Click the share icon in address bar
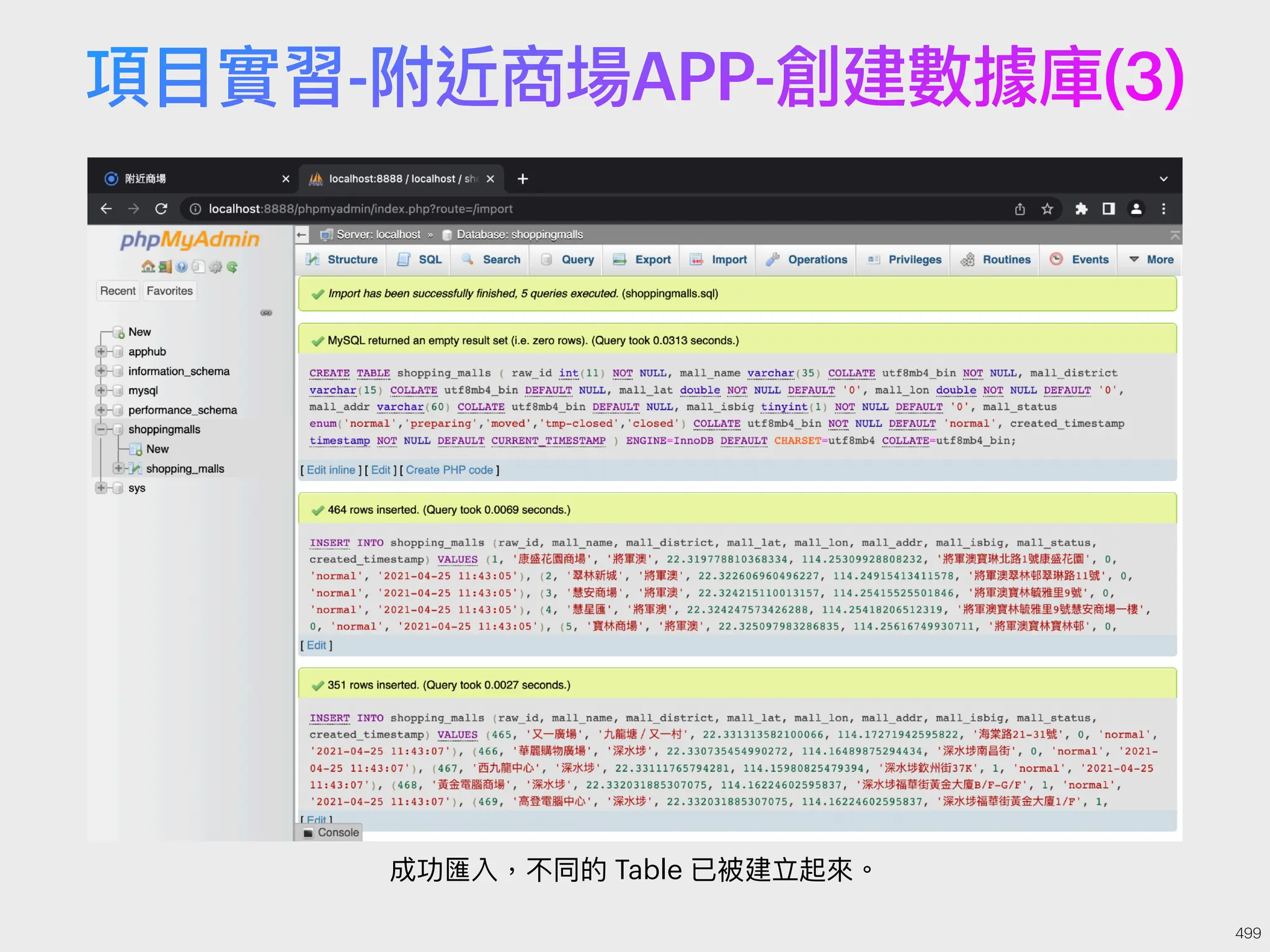Image resolution: width=1270 pixels, height=952 pixels. click(x=1020, y=209)
